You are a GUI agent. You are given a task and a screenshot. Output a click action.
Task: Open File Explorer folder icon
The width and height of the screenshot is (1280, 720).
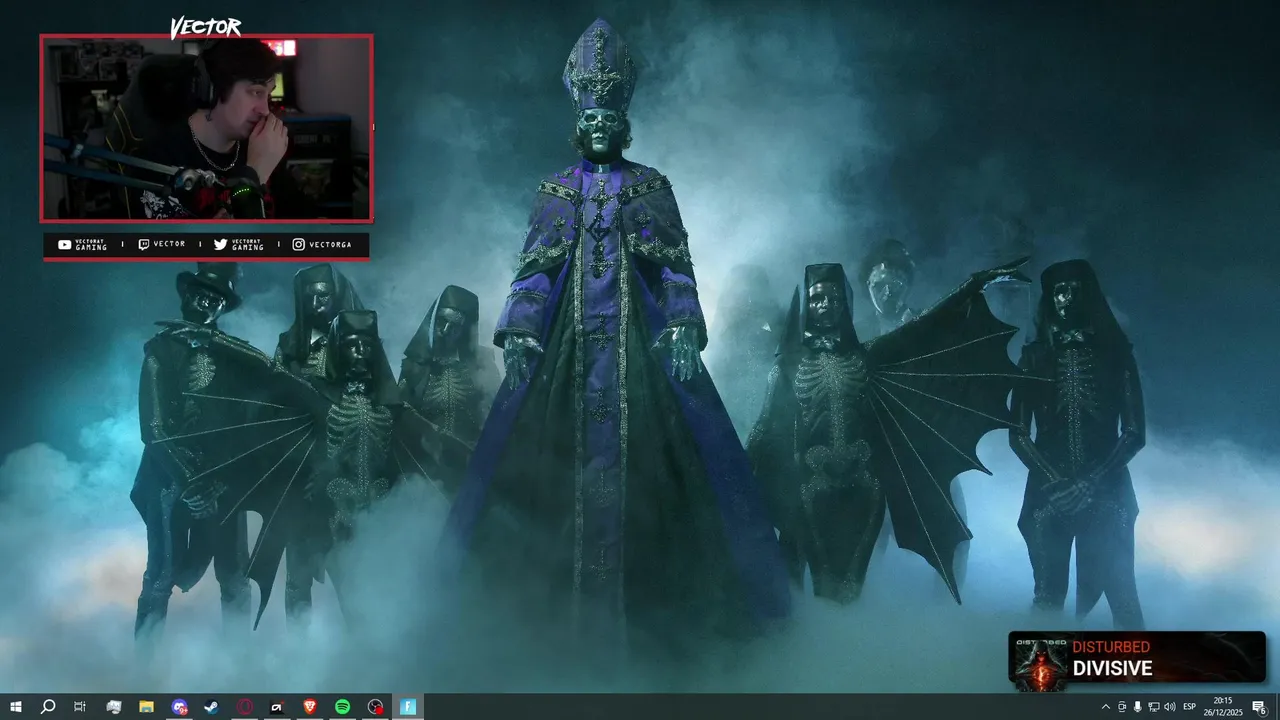146,707
